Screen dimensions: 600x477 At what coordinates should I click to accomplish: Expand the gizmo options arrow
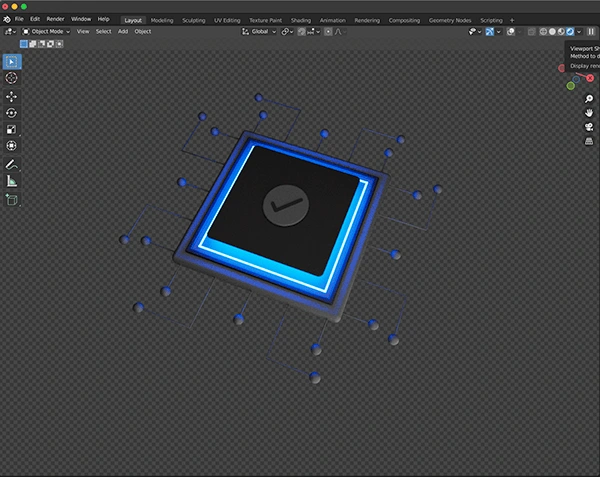coord(499,32)
